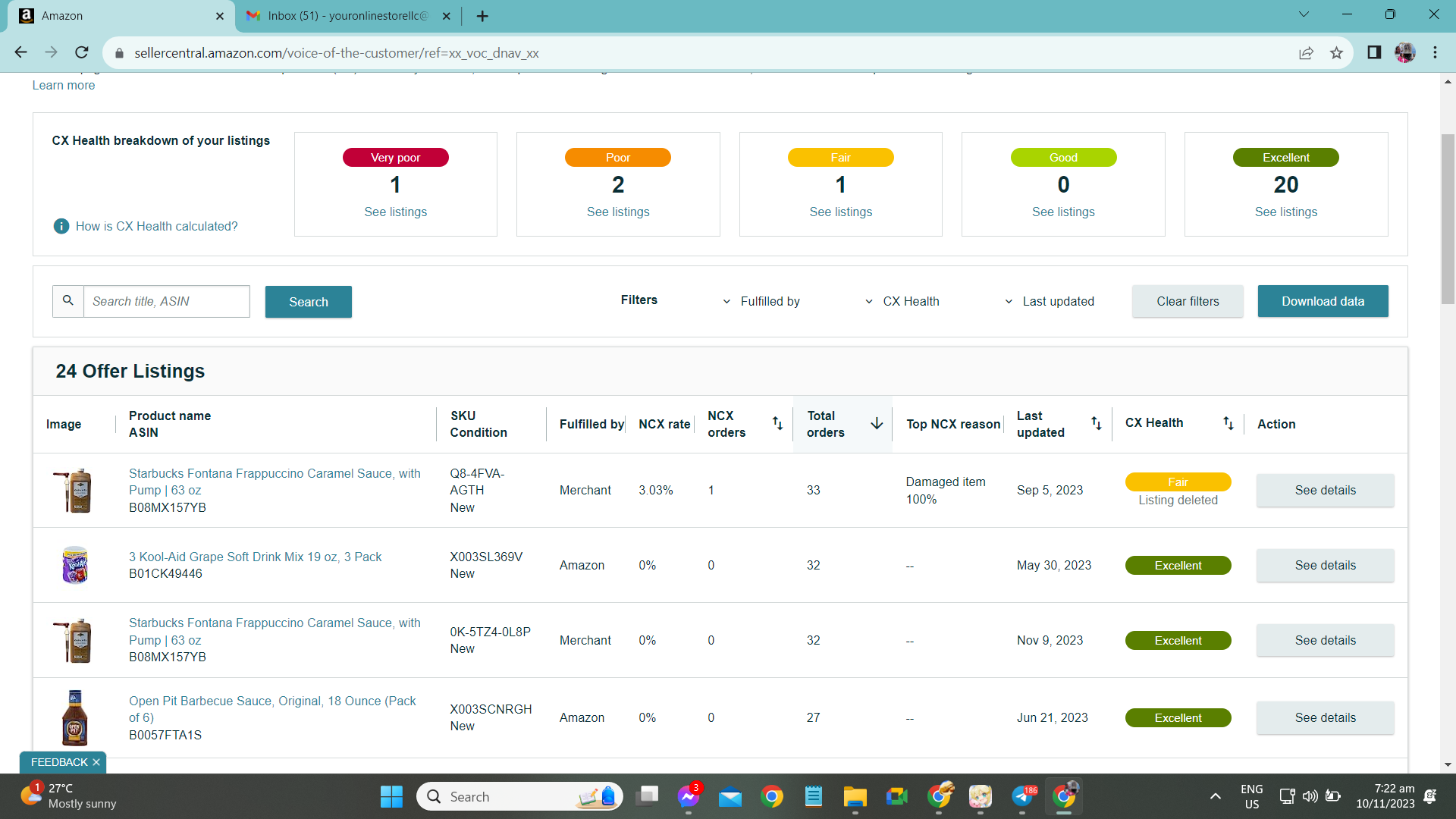This screenshot has width=1456, height=819.
Task: Open the Learn more link
Action: coord(64,85)
